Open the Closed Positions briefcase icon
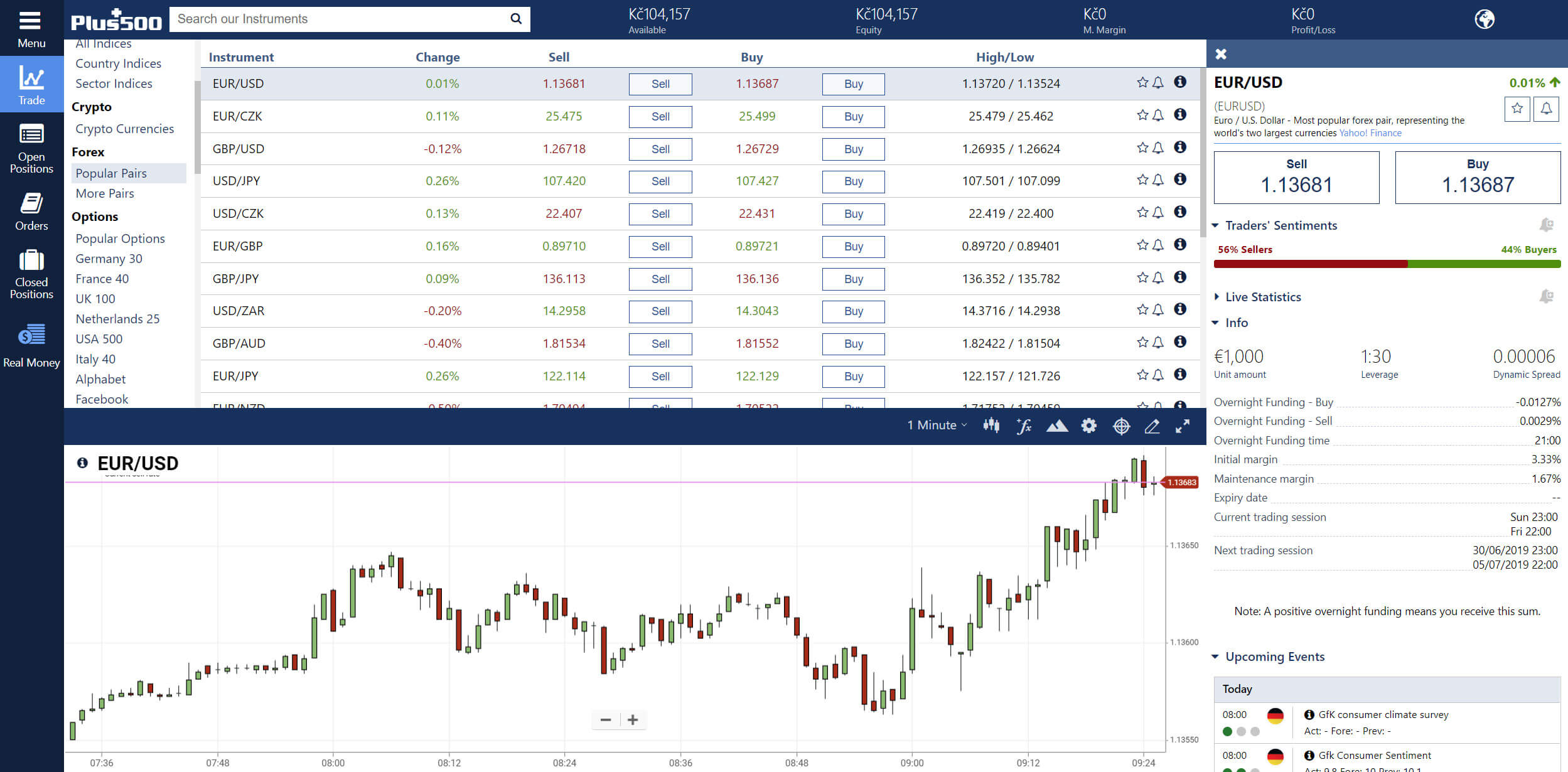This screenshot has height=772, width=1568. (31, 260)
